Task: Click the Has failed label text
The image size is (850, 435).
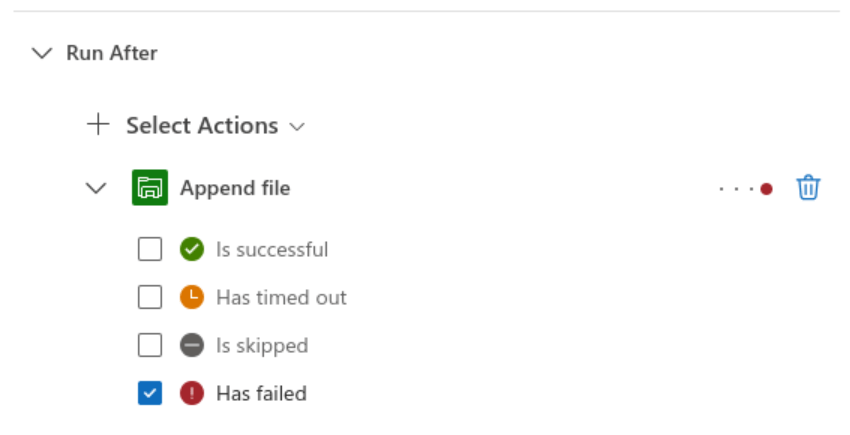Action: coord(261,393)
